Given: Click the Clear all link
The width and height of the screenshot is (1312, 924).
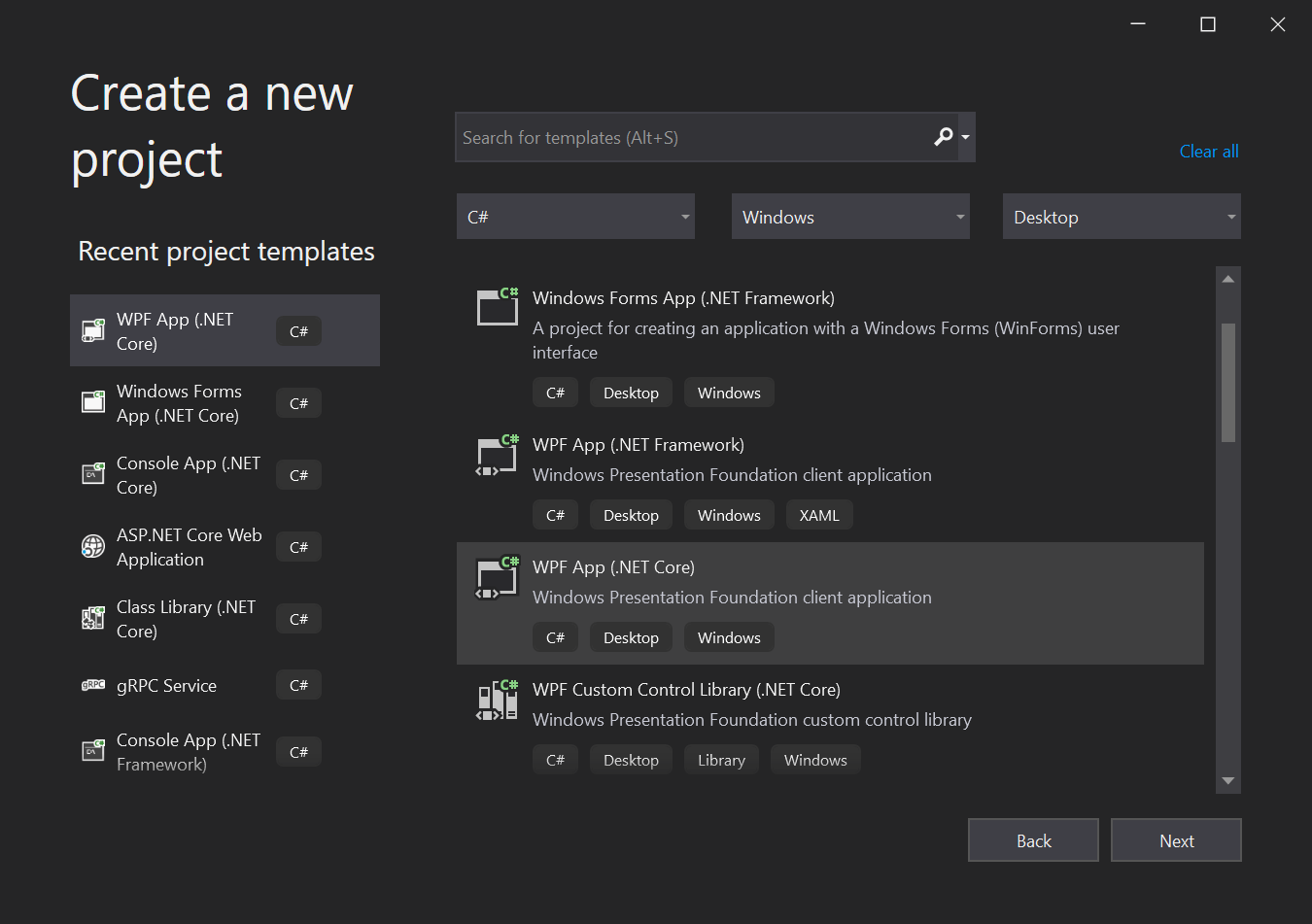Looking at the screenshot, I should click(x=1209, y=152).
